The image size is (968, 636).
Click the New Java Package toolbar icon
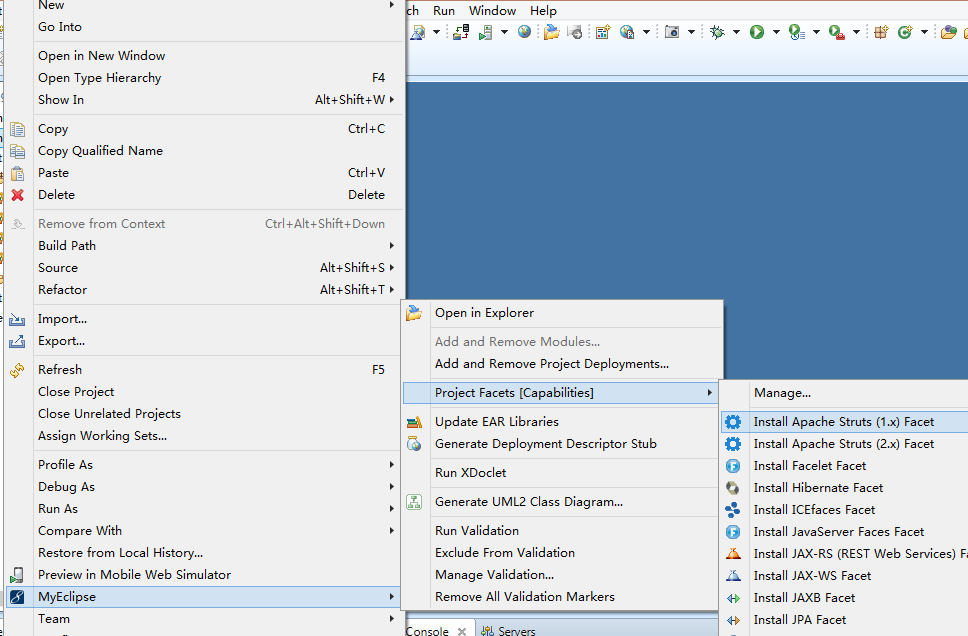[x=881, y=31]
